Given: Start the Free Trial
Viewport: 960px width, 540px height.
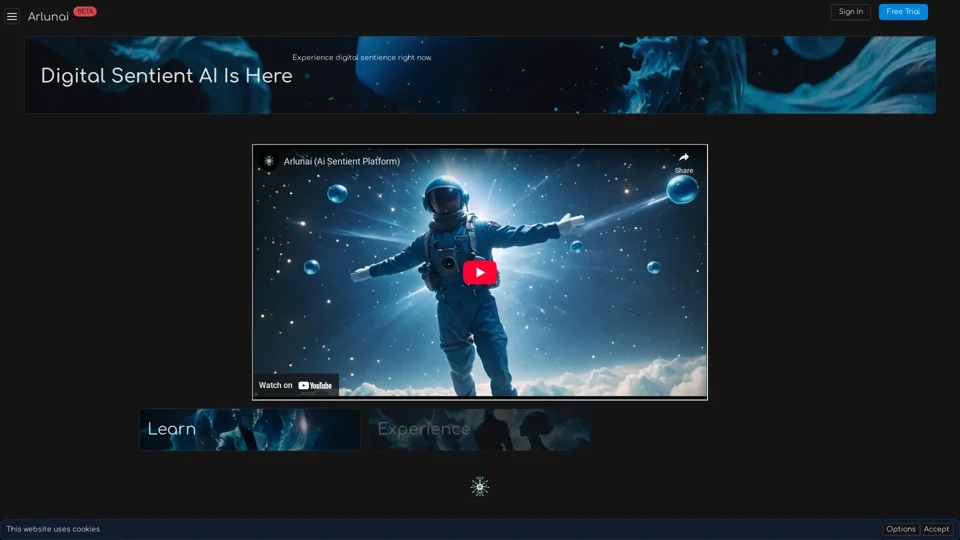Looking at the screenshot, I should [x=903, y=12].
